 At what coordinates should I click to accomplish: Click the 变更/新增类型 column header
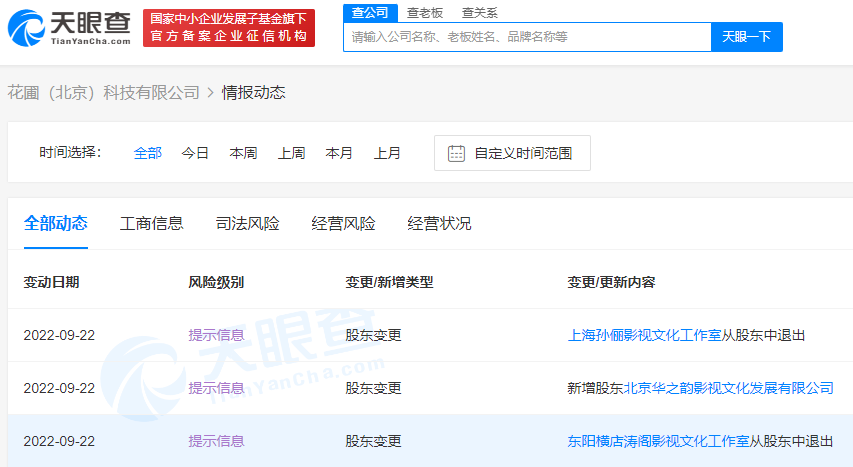(389, 282)
